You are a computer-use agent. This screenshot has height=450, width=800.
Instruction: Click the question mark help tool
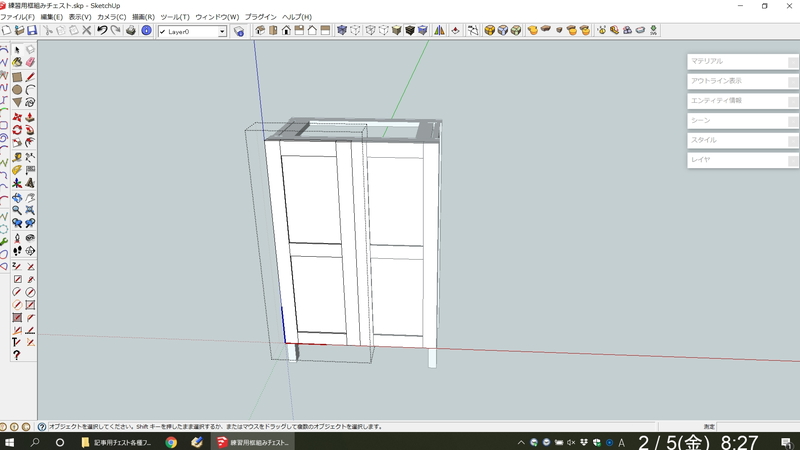click(x=17, y=355)
